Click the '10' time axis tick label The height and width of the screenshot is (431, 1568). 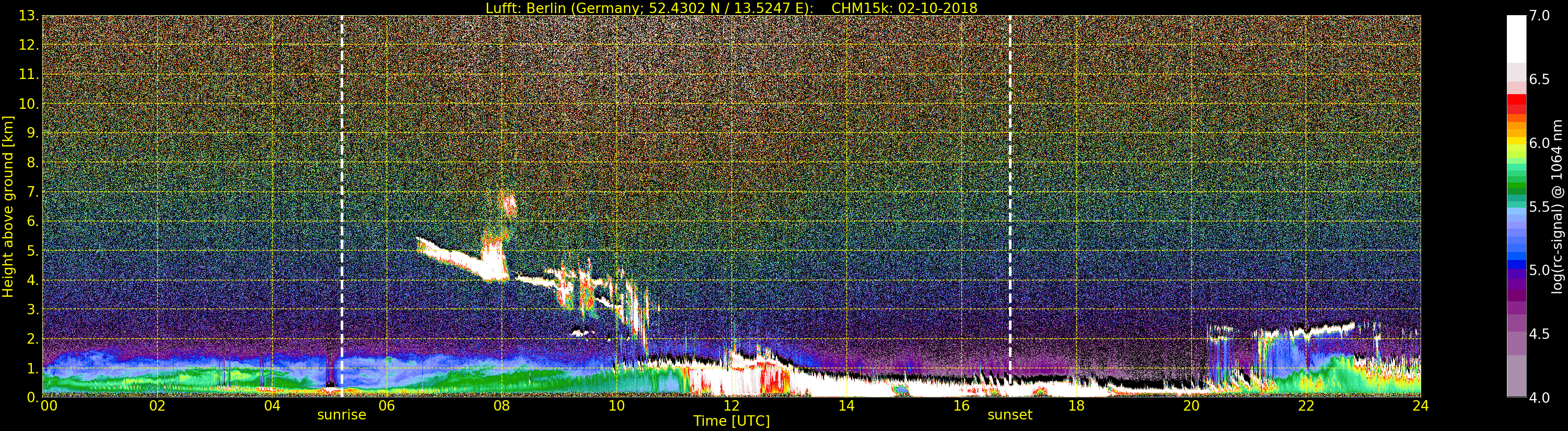(616, 405)
